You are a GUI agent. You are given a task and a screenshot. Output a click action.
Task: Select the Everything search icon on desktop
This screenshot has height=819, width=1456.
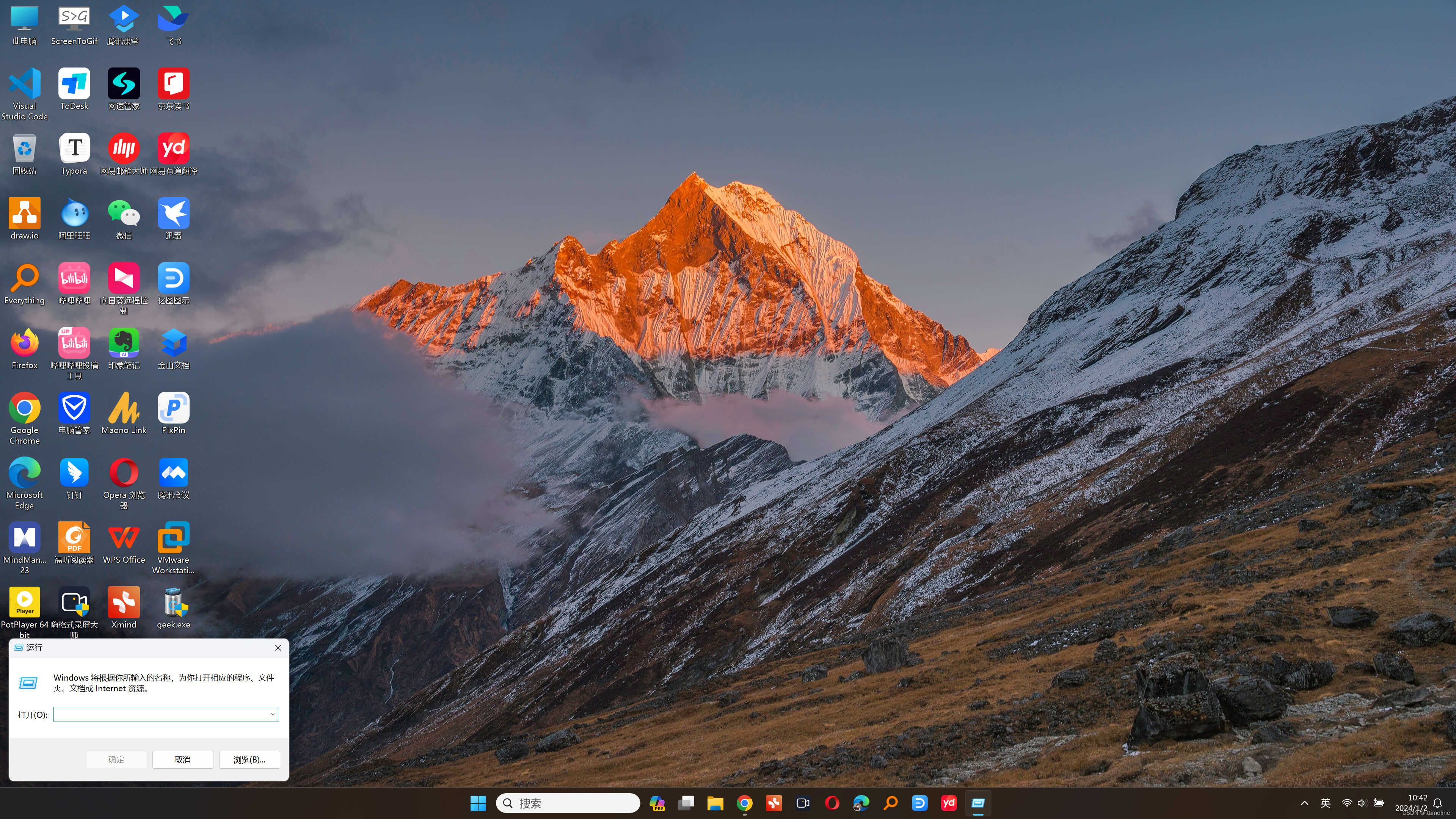[x=24, y=284]
